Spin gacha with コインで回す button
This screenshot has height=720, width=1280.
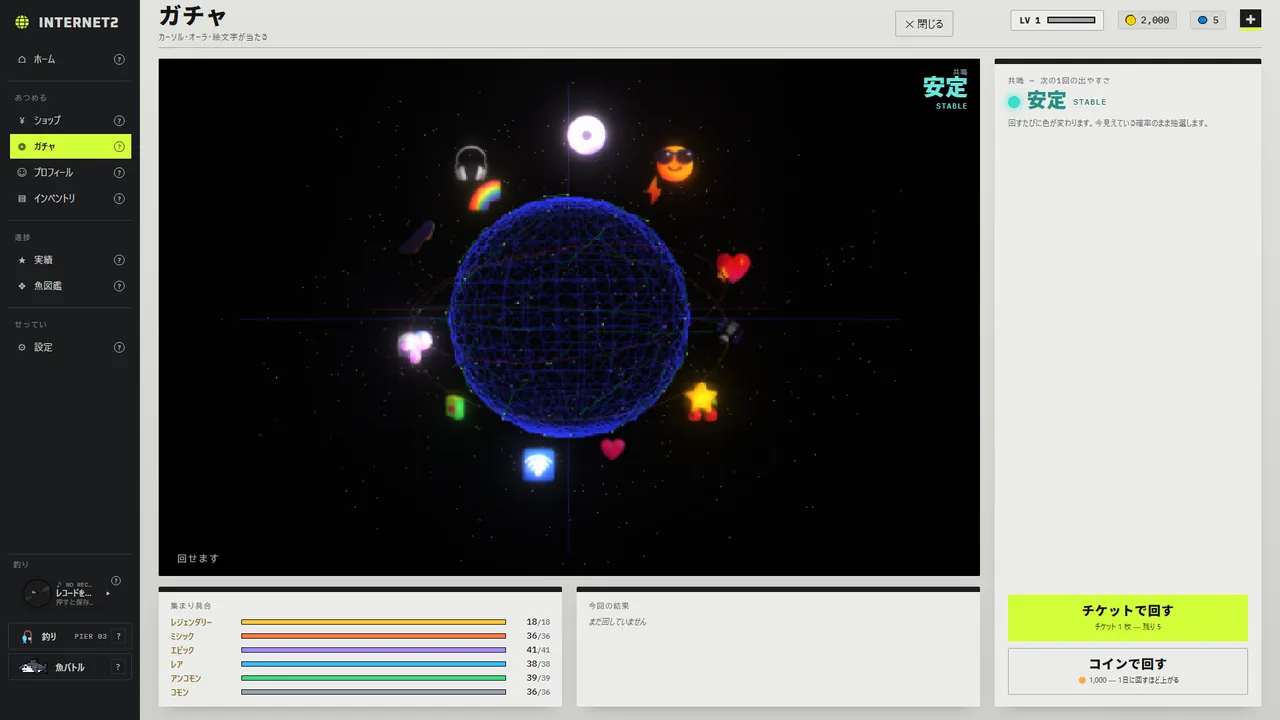(1128, 671)
